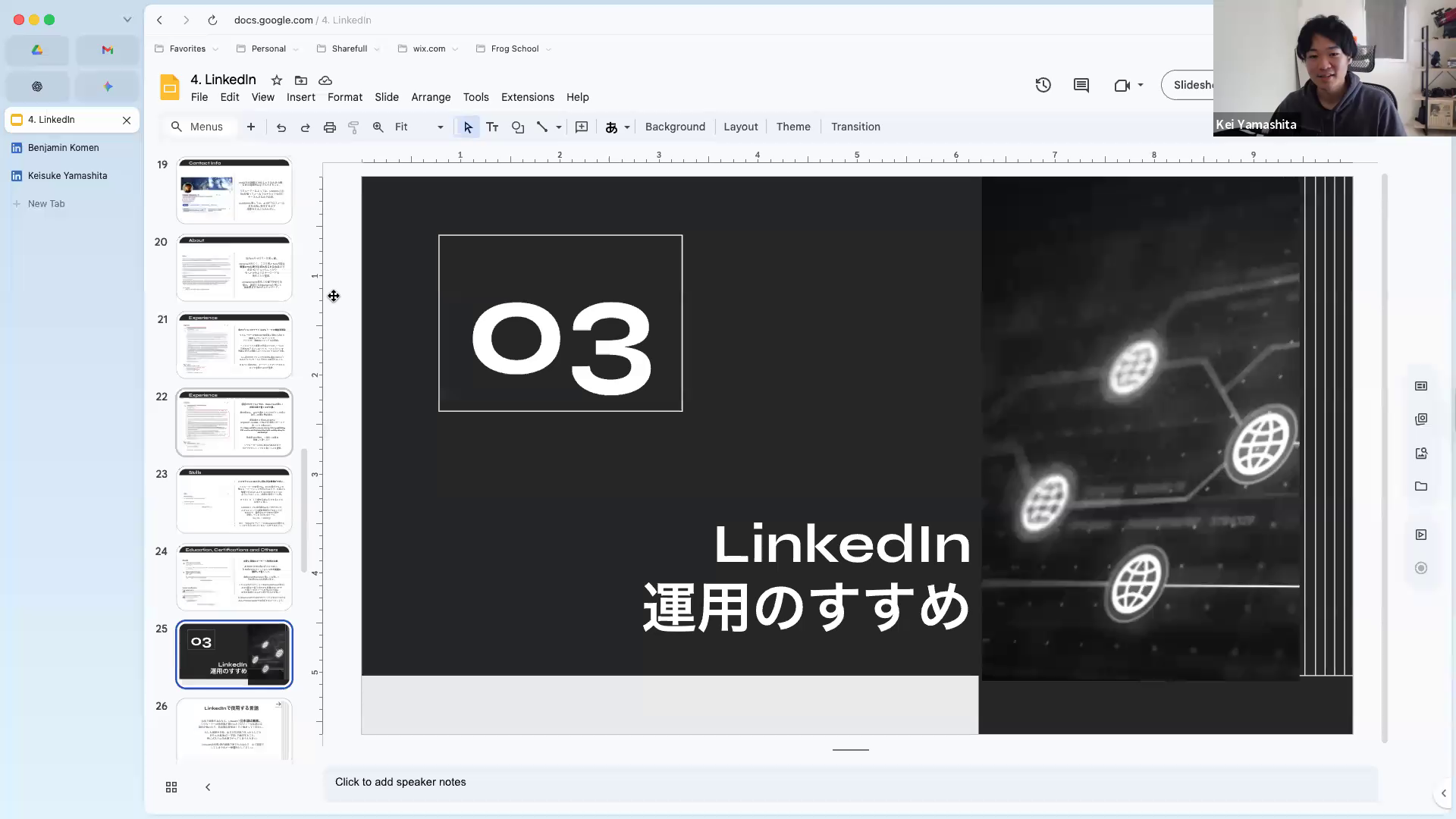Expand the Favorites bookmarks folder
The width and height of the screenshot is (1456, 819).
click(x=187, y=49)
